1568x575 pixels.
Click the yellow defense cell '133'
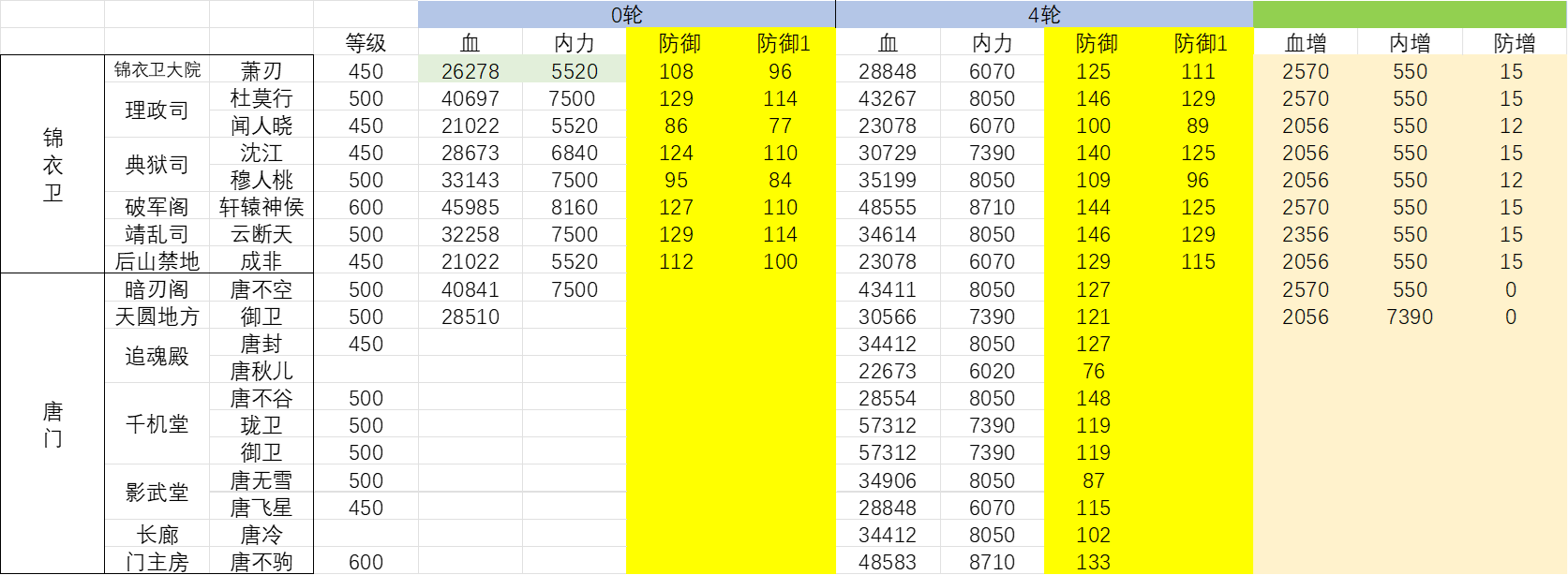(x=1094, y=562)
